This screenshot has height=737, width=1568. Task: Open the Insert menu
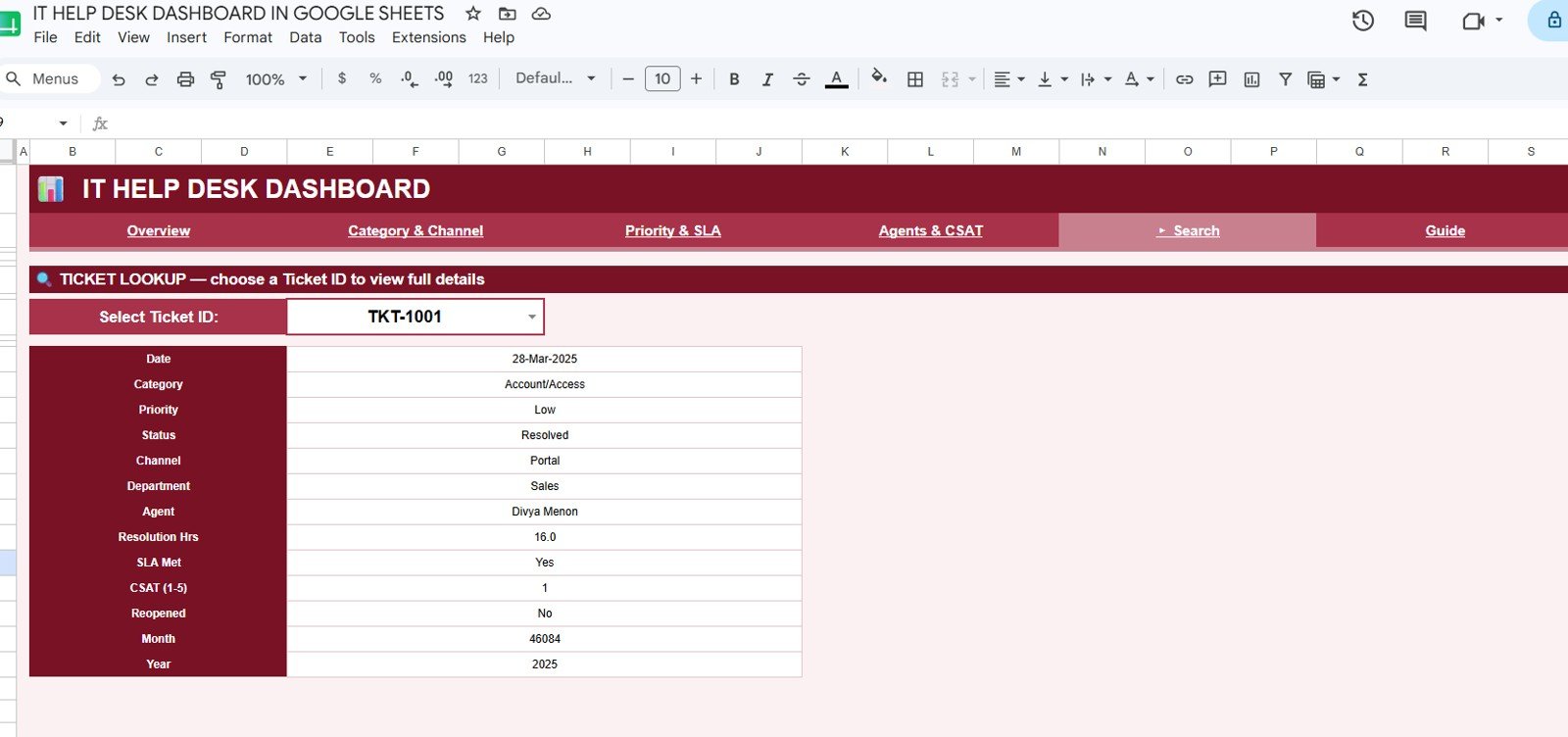186,37
